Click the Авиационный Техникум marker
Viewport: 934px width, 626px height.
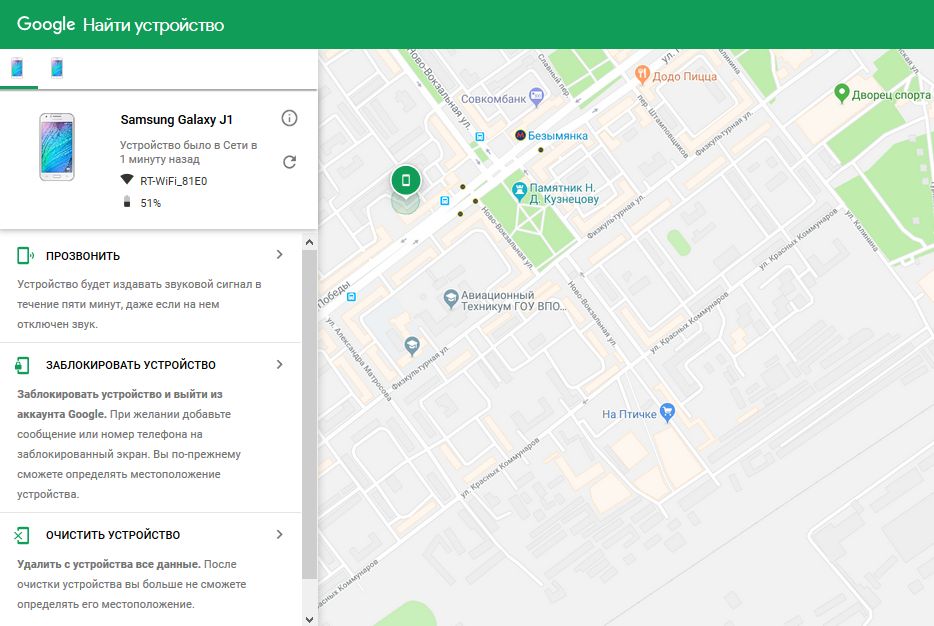(x=451, y=298)
